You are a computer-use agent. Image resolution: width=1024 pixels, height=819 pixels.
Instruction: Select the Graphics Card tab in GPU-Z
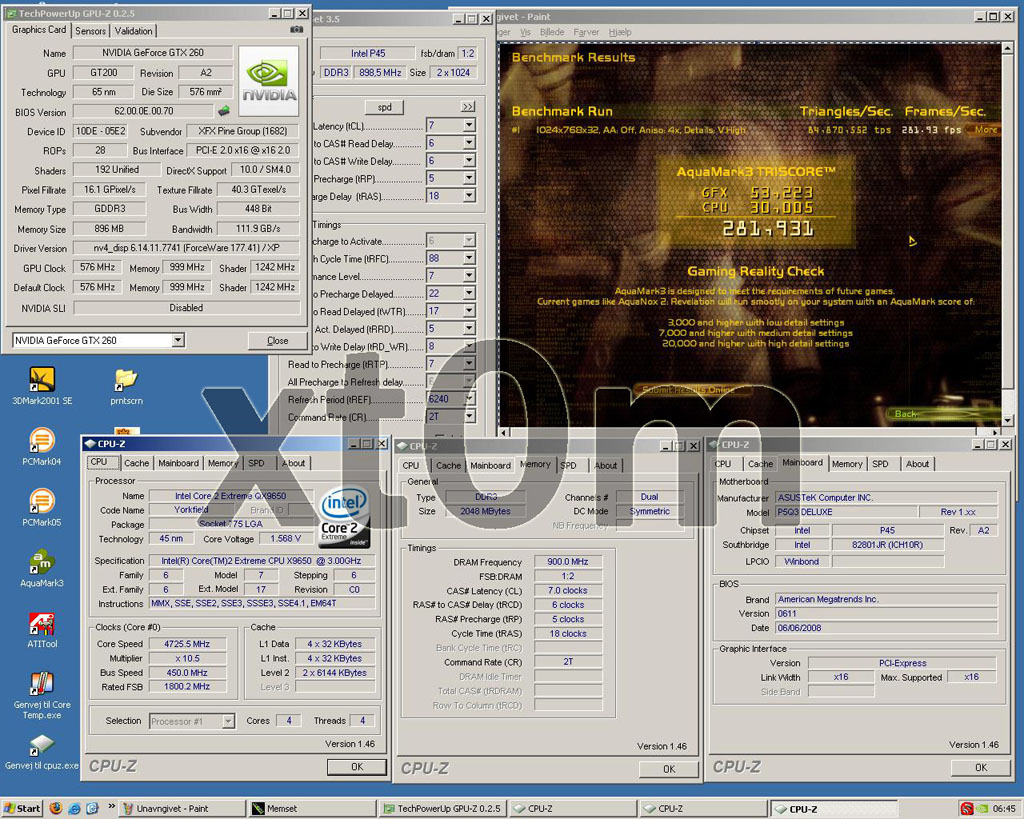39,29
